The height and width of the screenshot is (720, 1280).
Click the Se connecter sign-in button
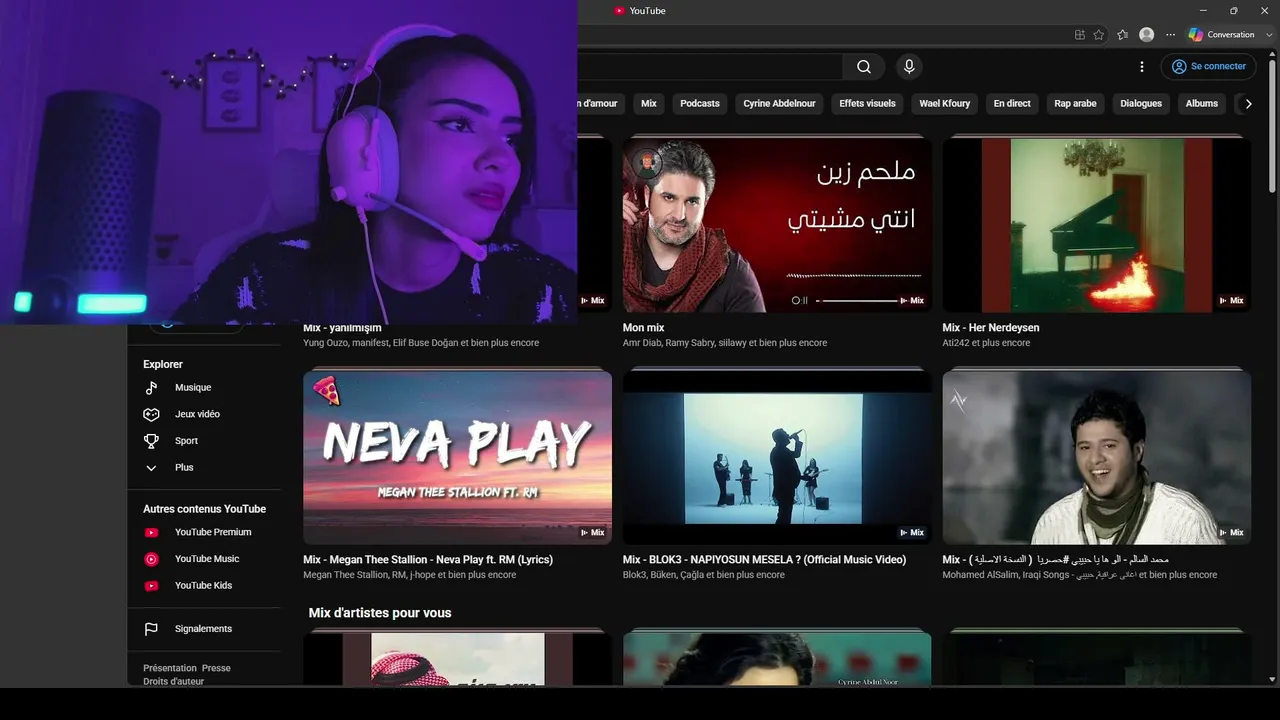pyautogui.click(x=1208, y=67)
